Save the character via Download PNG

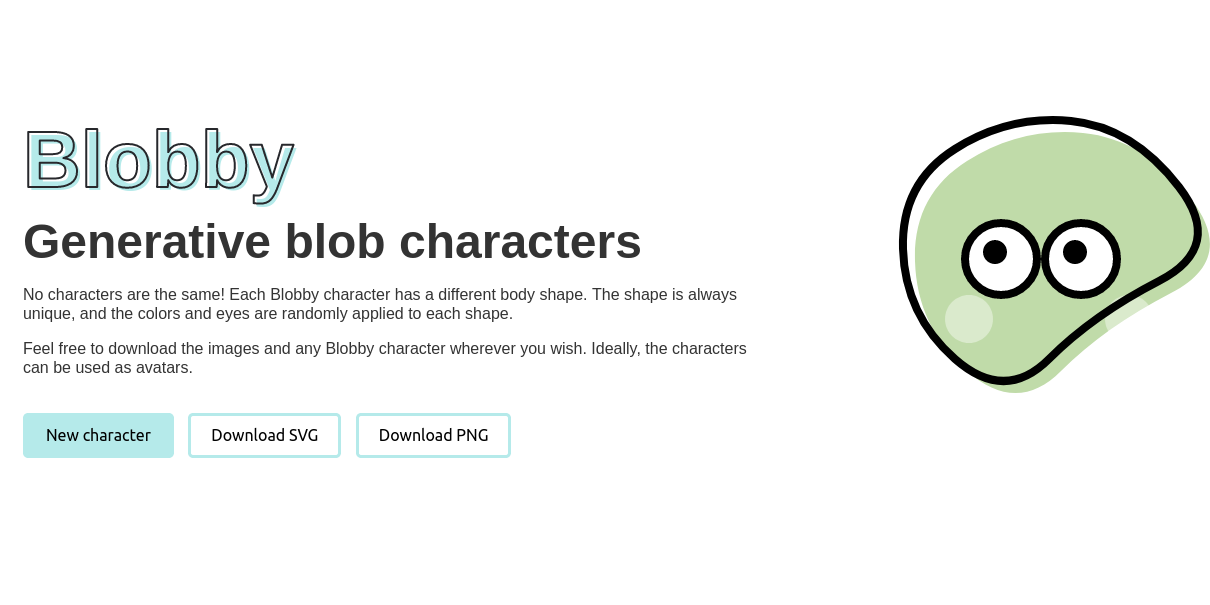tap(433, 435)
